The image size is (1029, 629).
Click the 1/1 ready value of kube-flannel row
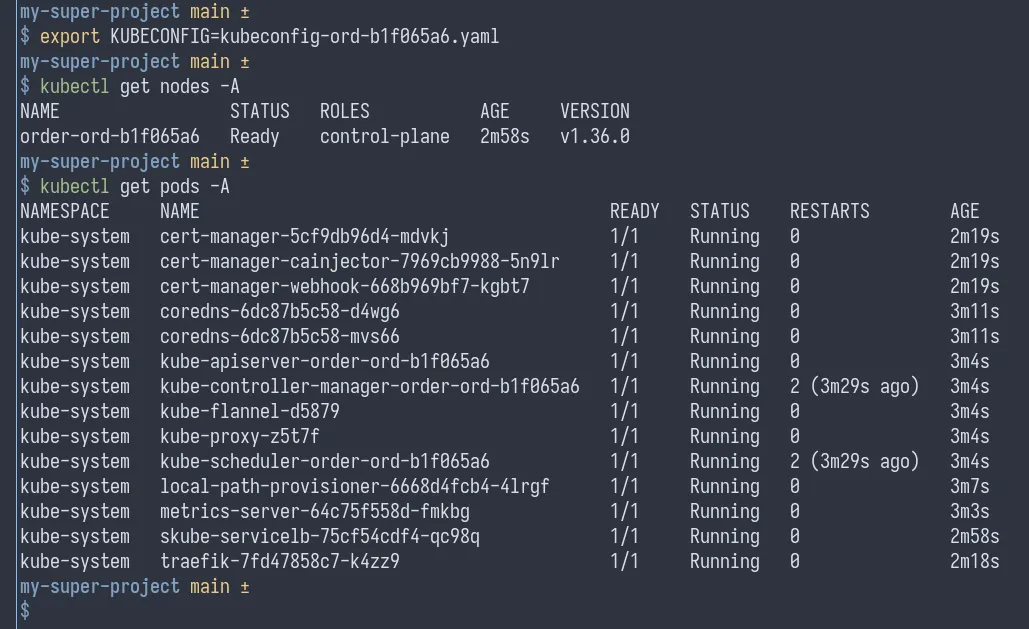(x=624, y=412)
